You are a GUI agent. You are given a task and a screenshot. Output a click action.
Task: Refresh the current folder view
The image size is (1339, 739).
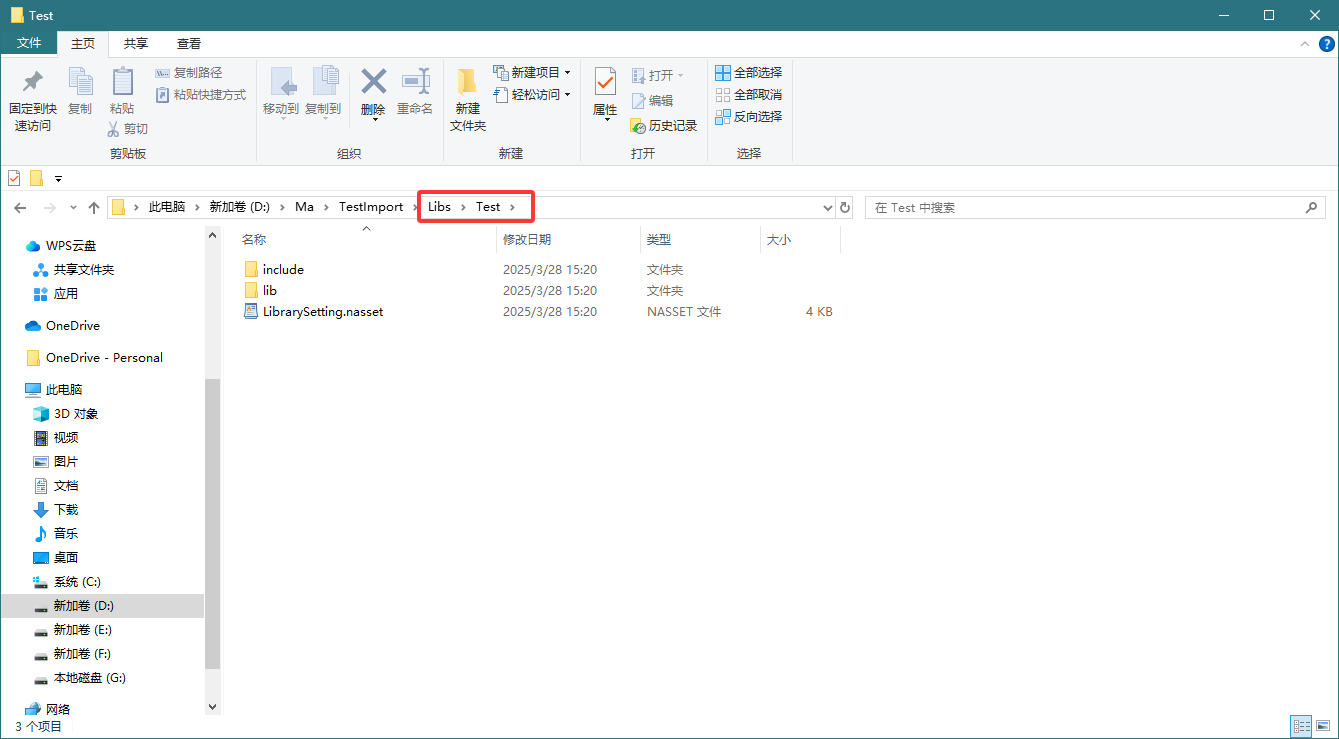(845, 207)
